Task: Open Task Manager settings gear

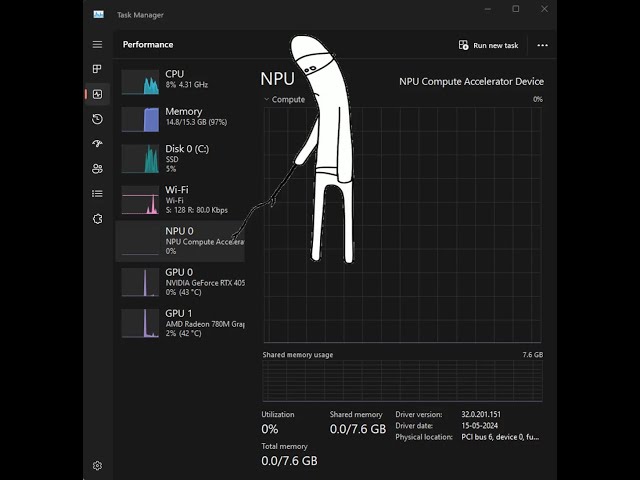Action: point(97,465)
